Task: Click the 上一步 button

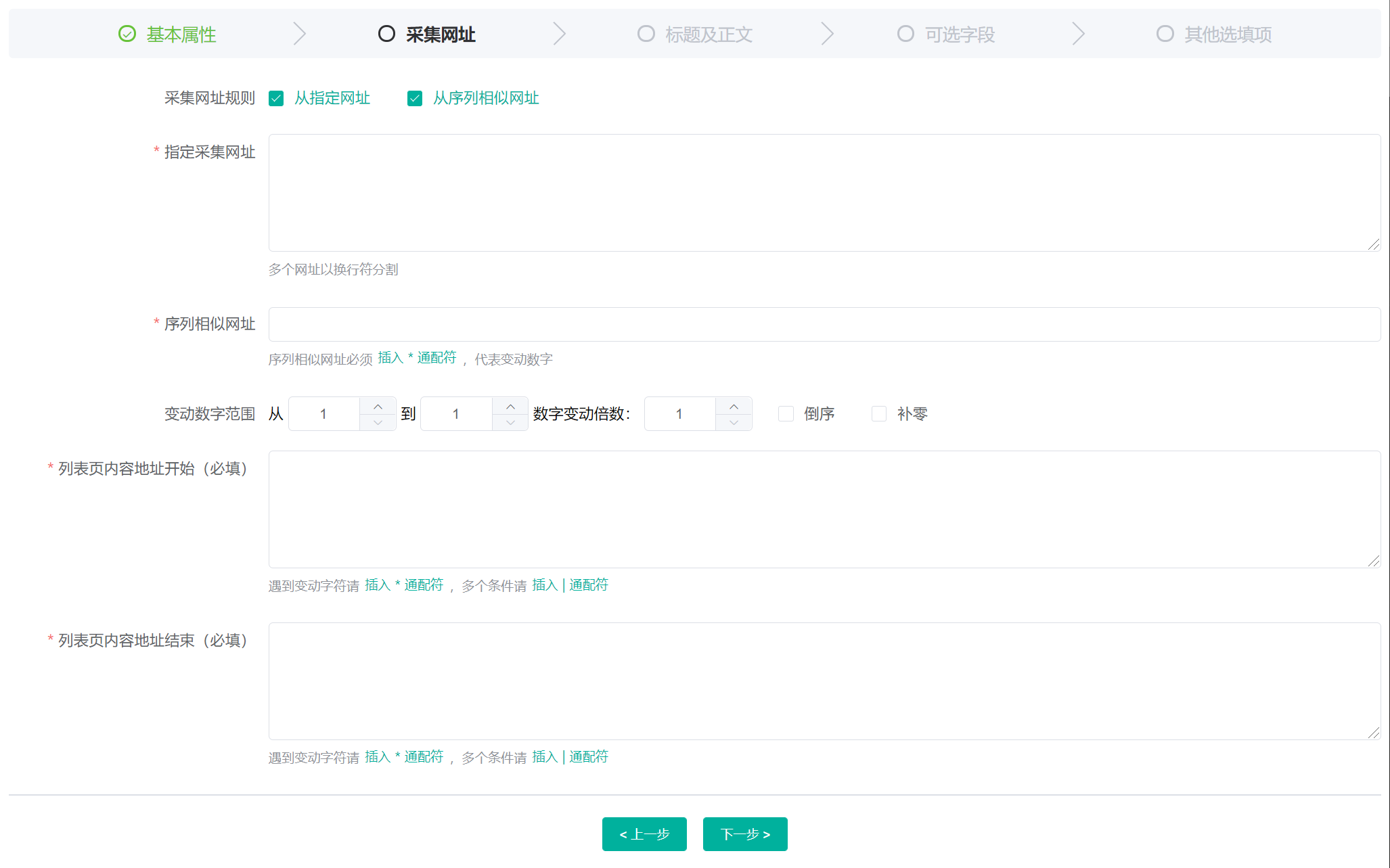Action: [x=644, y=834]
